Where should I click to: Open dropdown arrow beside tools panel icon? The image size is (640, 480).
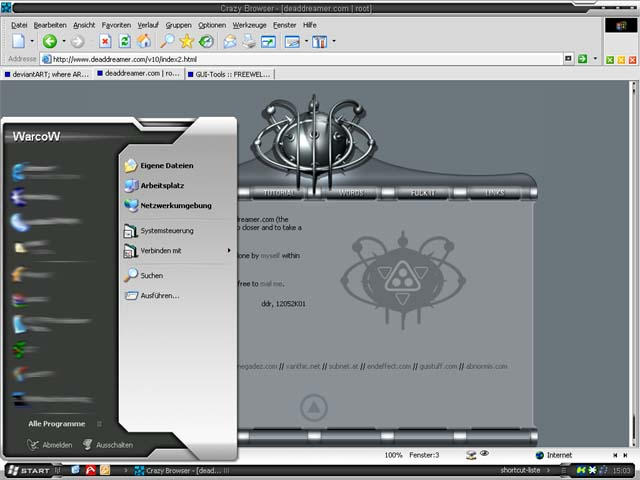point(334,41)
